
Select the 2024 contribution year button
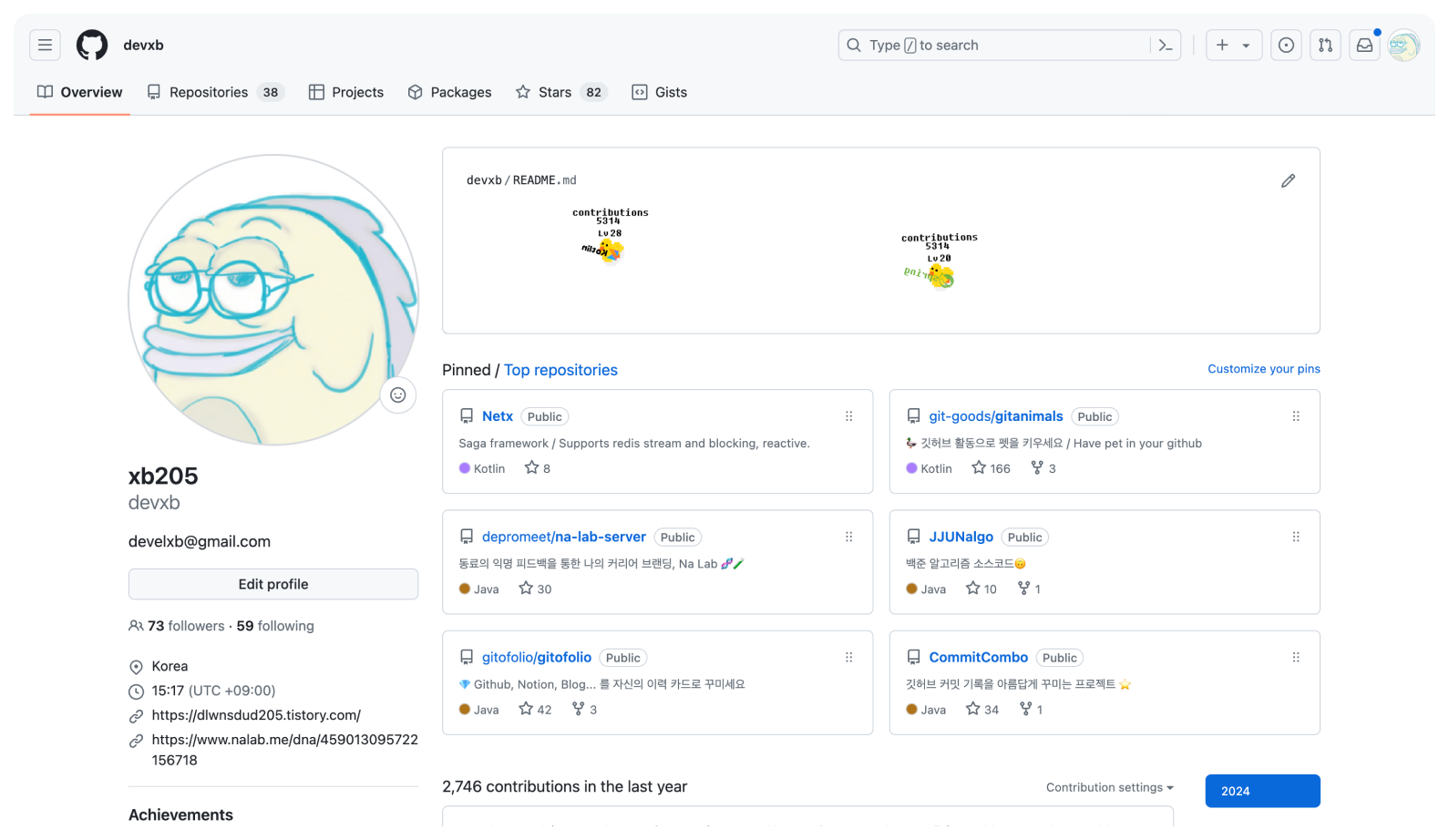point(1262,791)
